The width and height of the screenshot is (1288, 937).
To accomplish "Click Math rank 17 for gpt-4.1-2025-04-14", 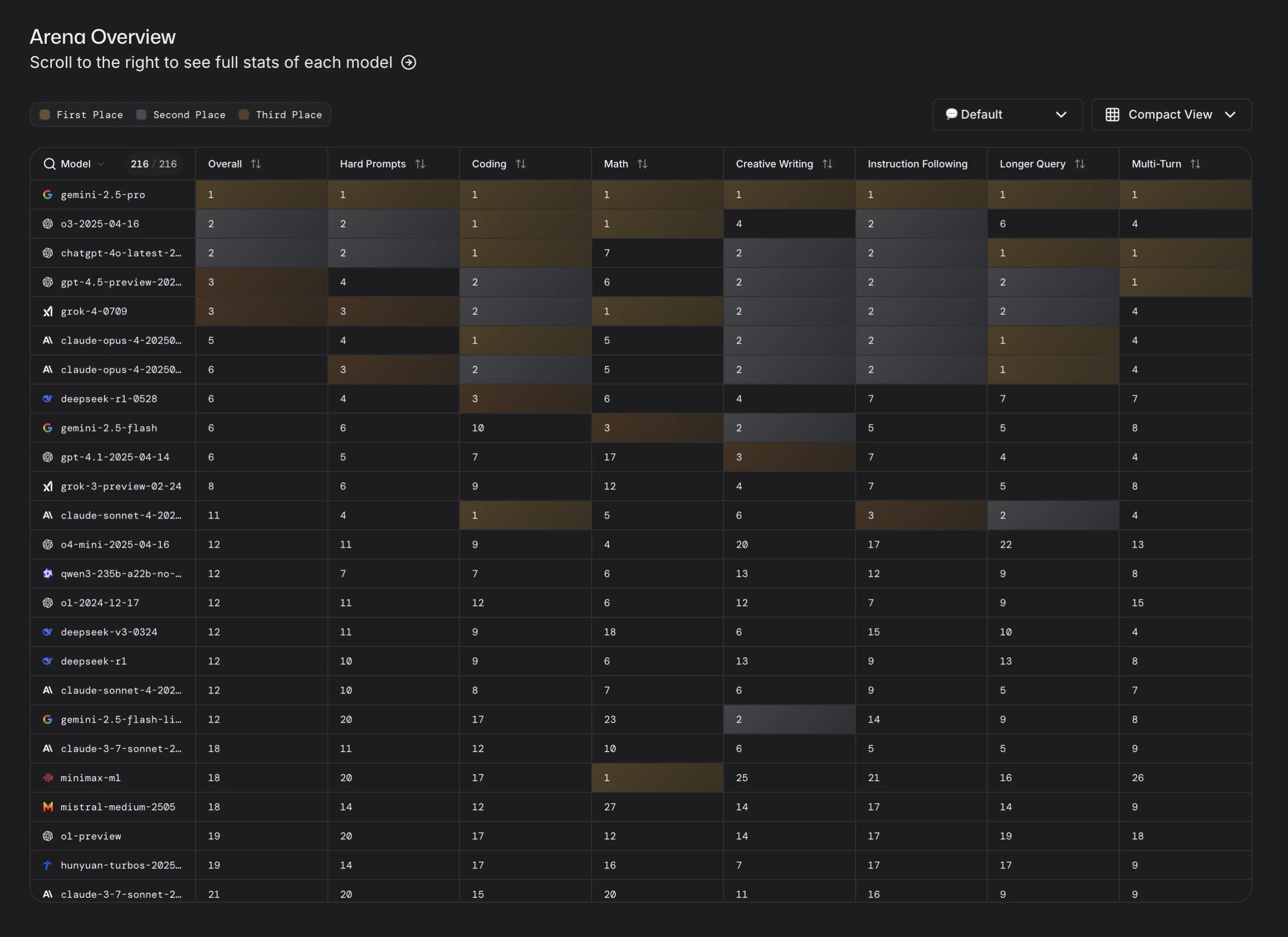I will pos(657,457).
